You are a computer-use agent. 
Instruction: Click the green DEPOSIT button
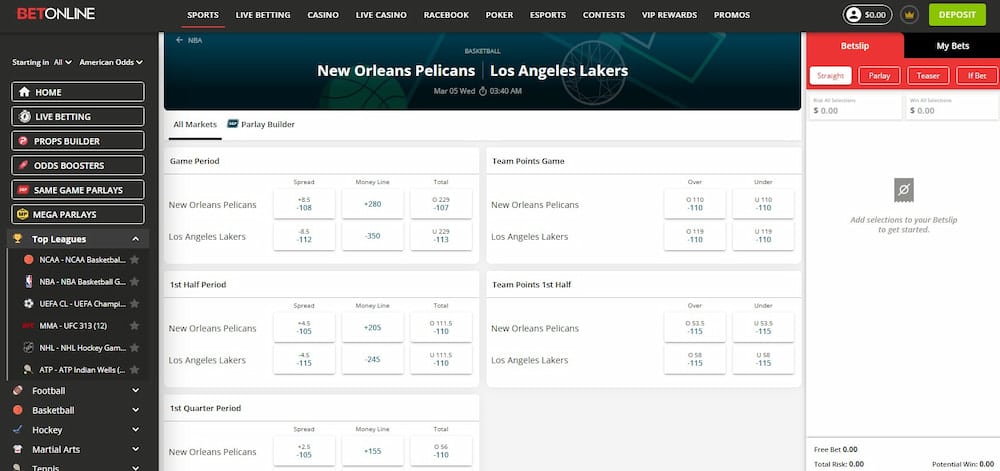tap(957, 14)
